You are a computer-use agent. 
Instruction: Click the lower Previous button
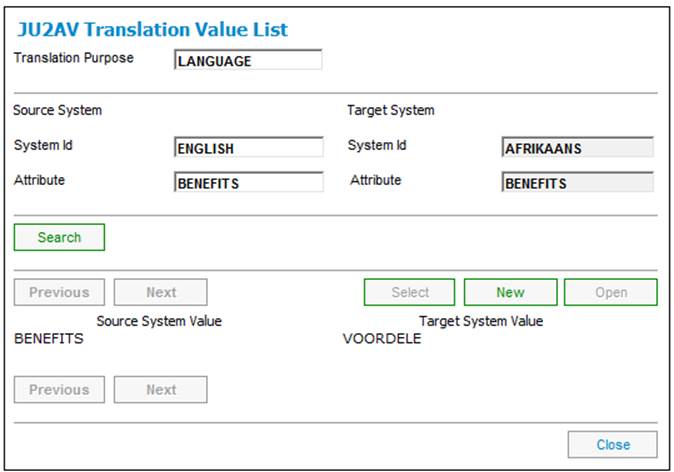(x=59, y=389)
